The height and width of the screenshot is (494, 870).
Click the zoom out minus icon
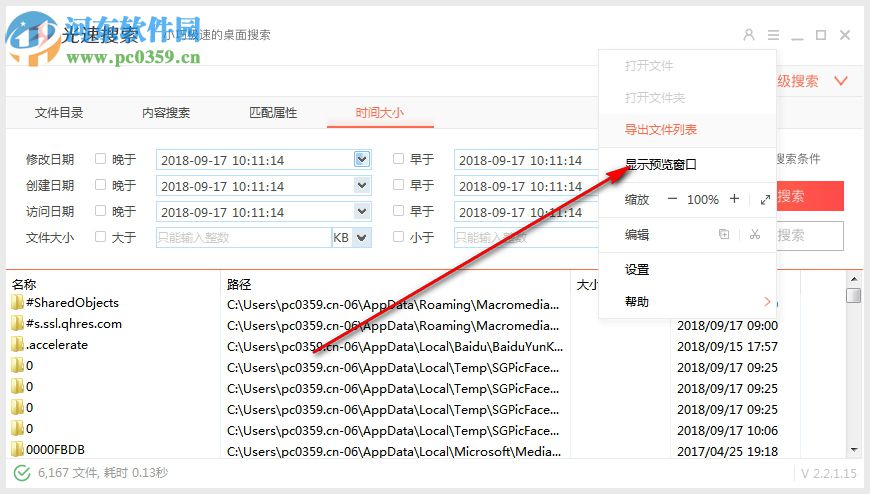click(672, 199)
